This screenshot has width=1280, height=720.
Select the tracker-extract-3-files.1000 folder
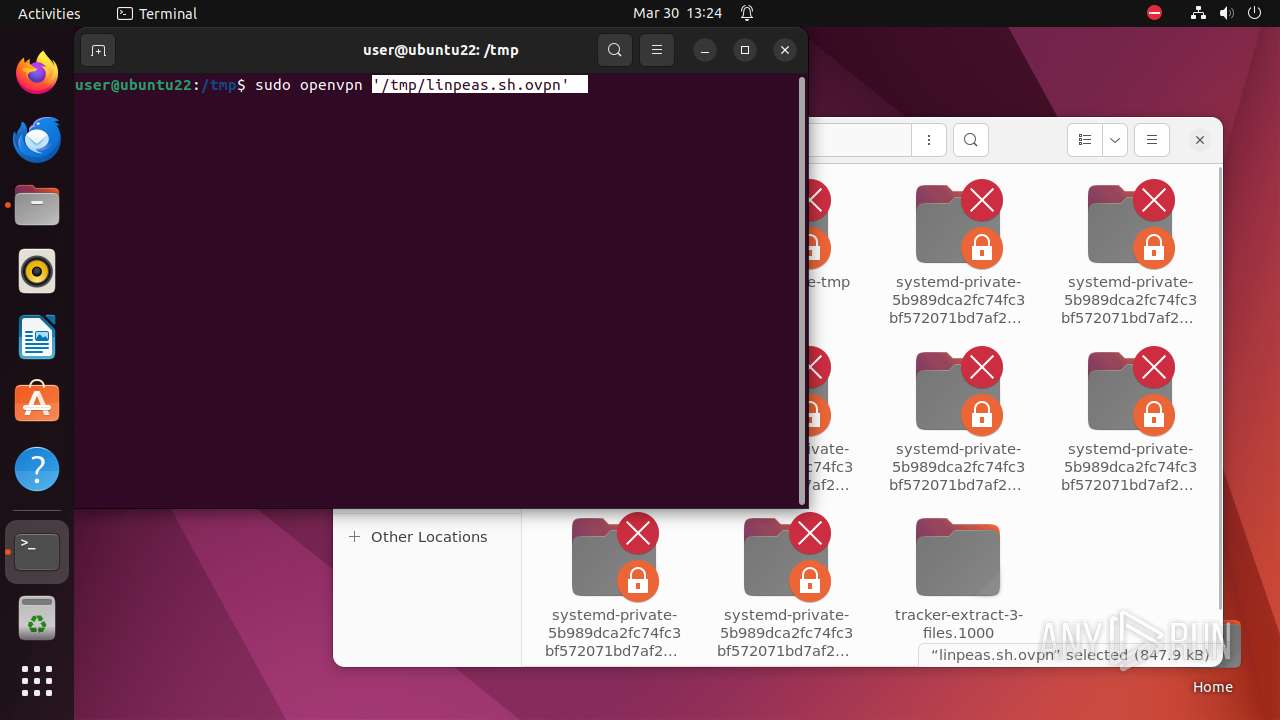click(958, 579)
